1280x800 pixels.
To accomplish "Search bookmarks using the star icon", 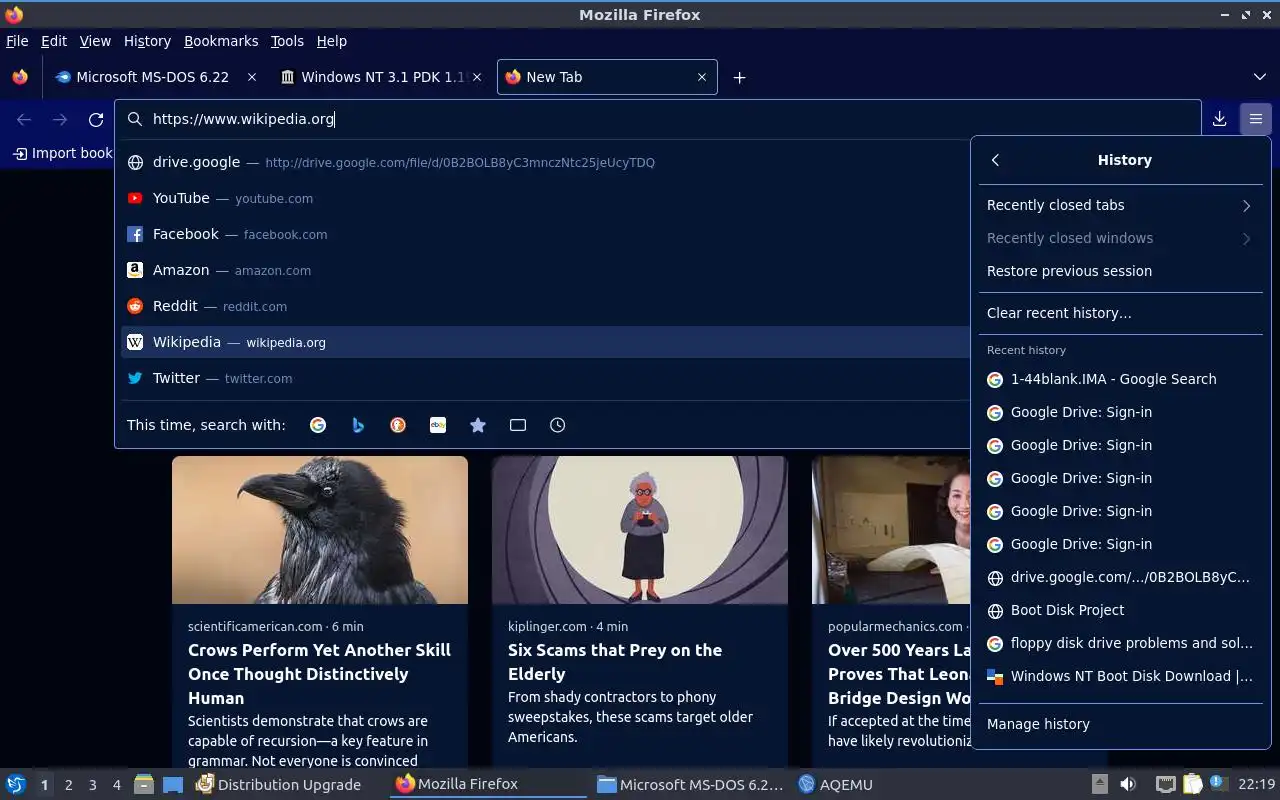I will tap(478, 425).
